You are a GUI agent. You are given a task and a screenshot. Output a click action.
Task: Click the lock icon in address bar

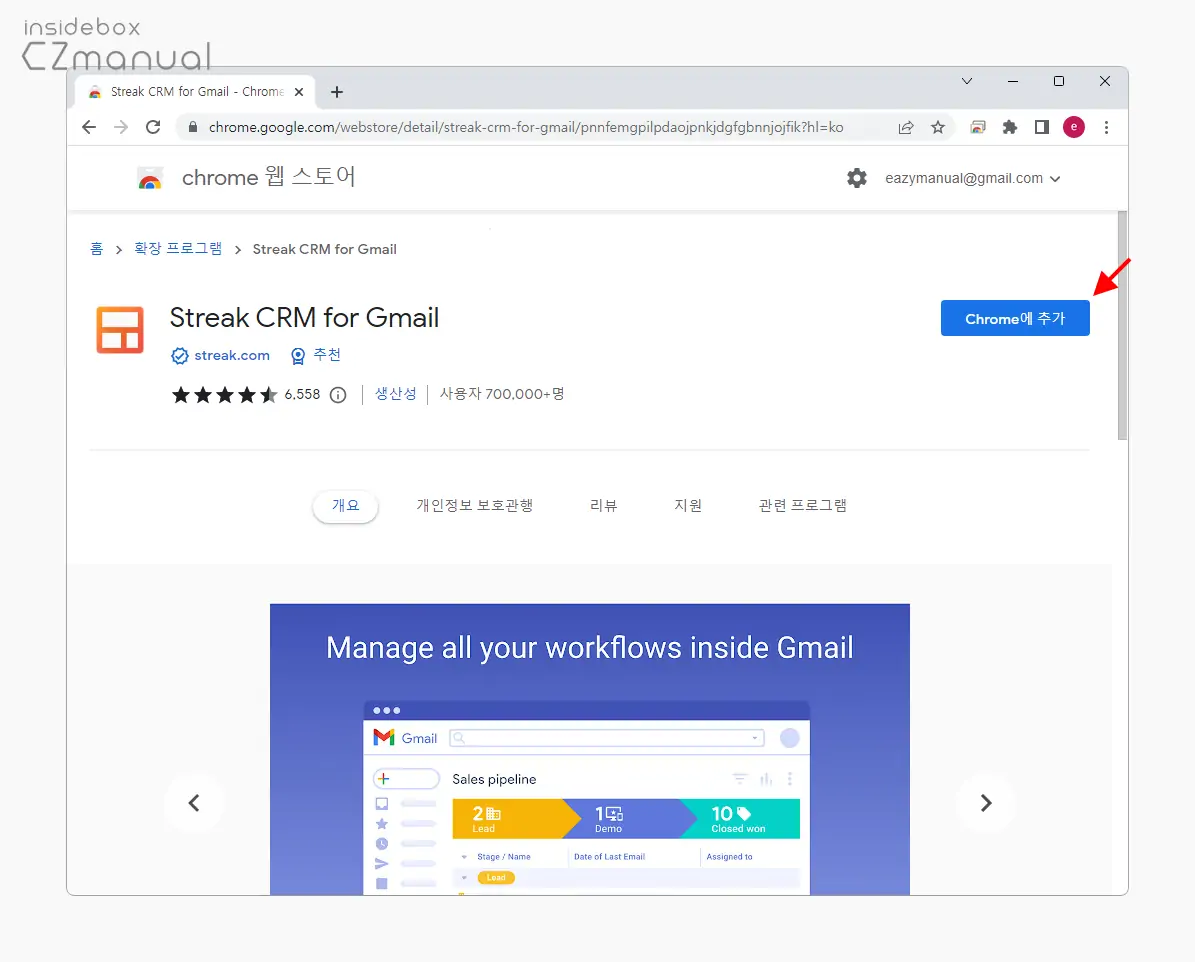click(x=193, y=127)
